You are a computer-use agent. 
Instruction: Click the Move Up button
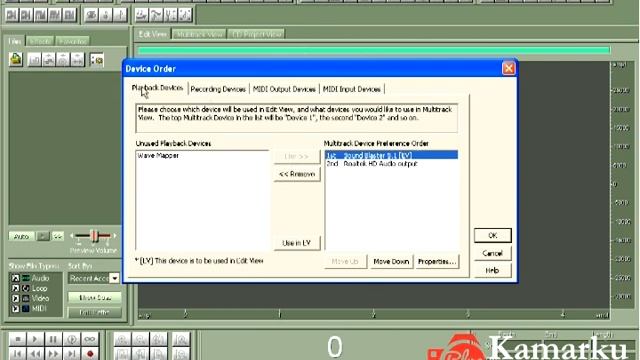[x=345, y=262]
